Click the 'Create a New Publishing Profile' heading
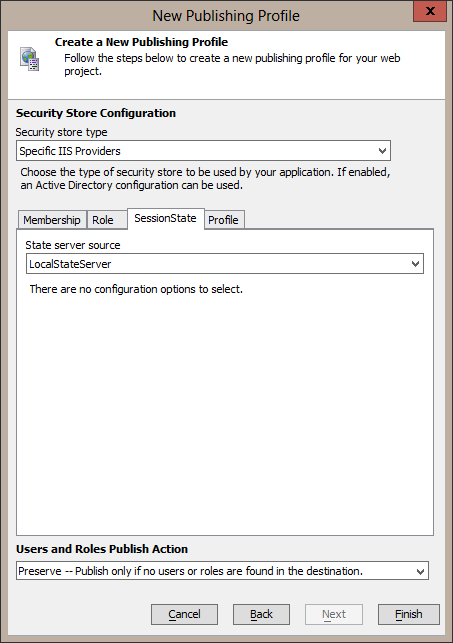 coord(141,42)
